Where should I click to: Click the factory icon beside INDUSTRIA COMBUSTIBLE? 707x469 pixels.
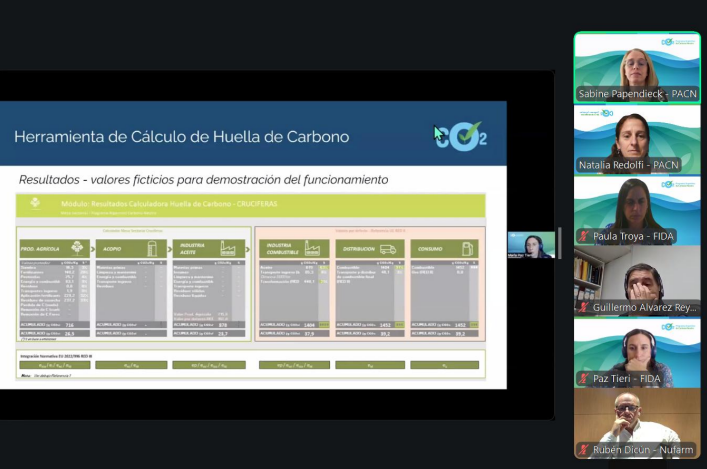313,248
